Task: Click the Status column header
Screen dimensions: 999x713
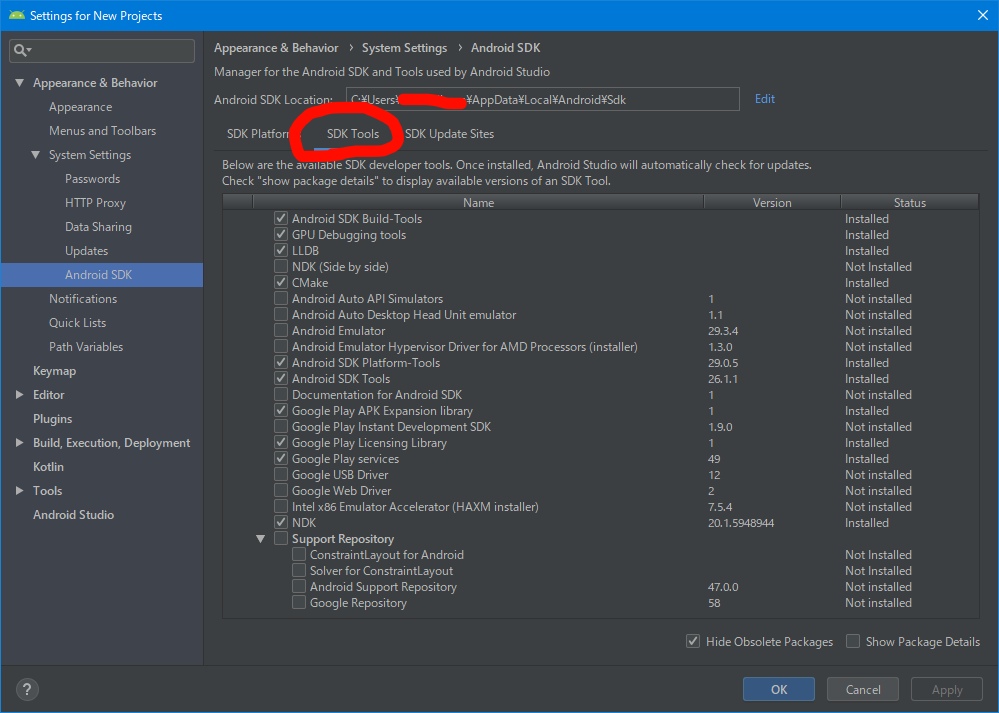Action: (909, 203)
